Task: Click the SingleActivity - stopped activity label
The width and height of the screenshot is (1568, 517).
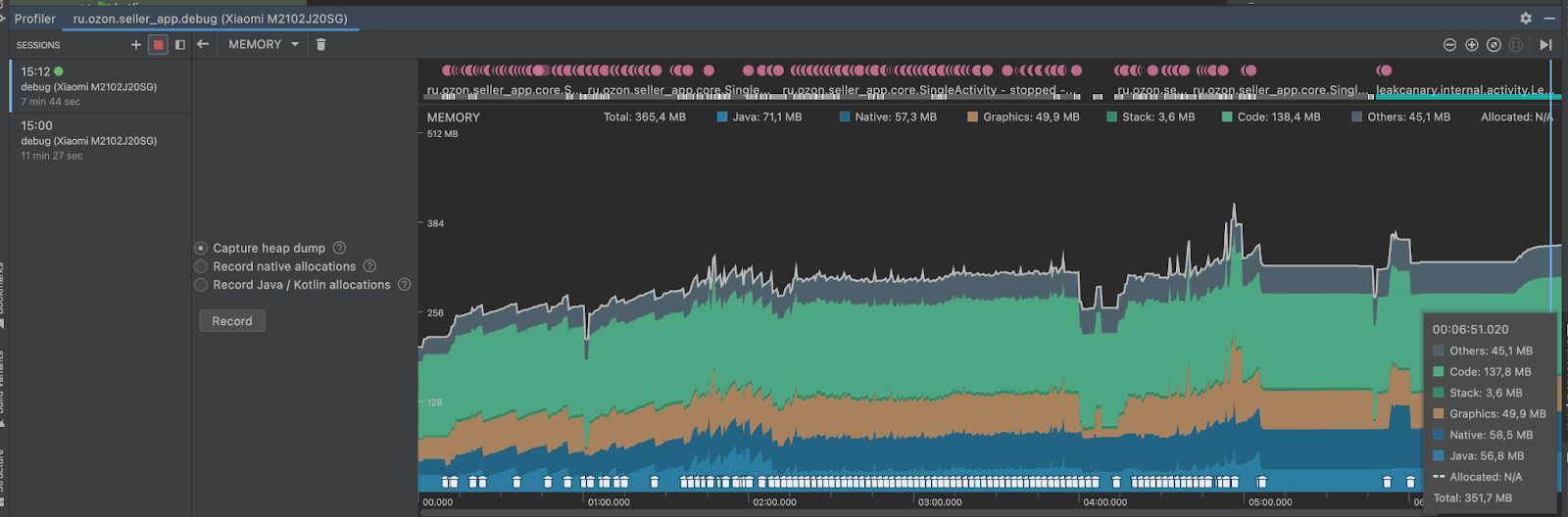Action: point(928,90)
